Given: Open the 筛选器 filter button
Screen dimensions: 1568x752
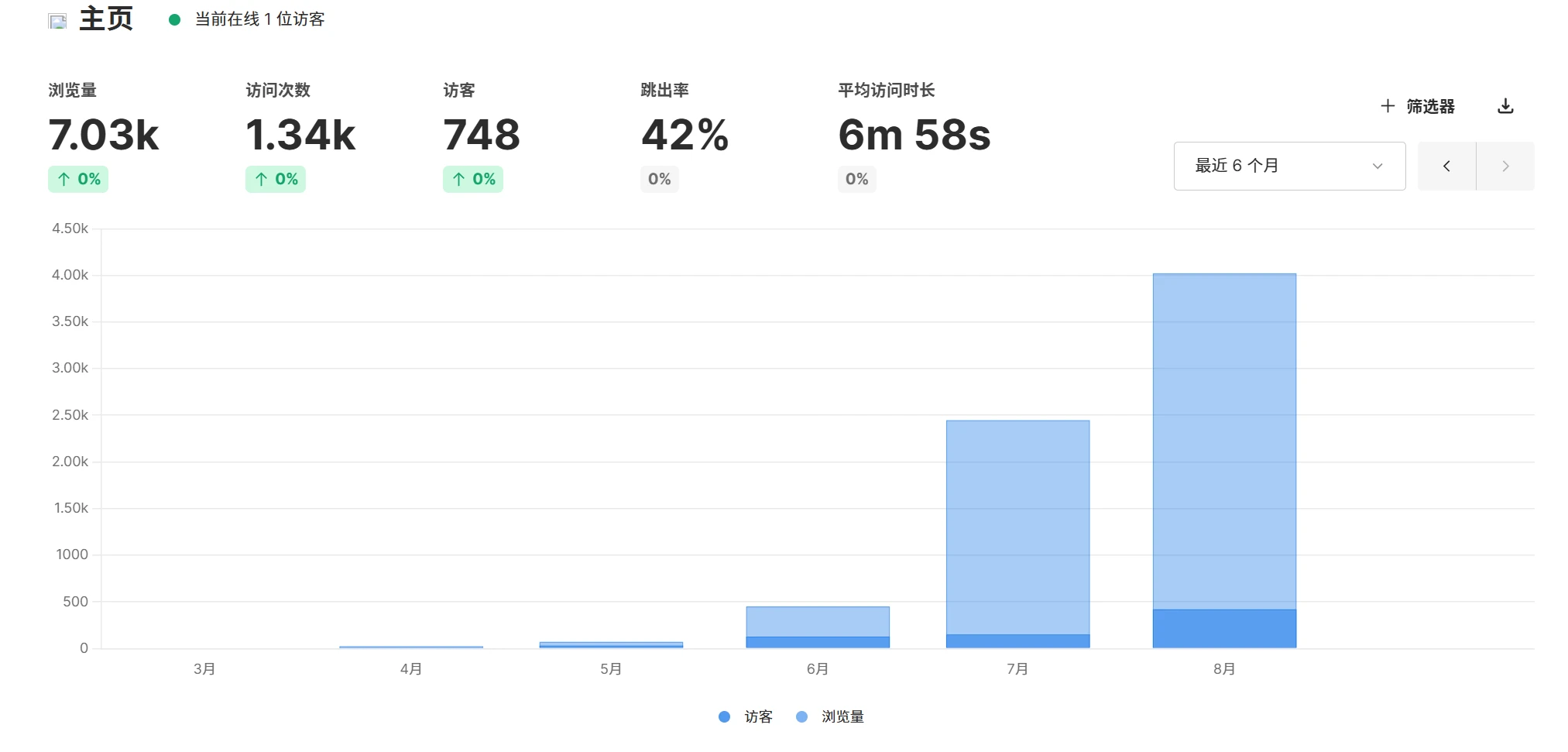Looking at the screenshot, I should (x=1418, y=106).
